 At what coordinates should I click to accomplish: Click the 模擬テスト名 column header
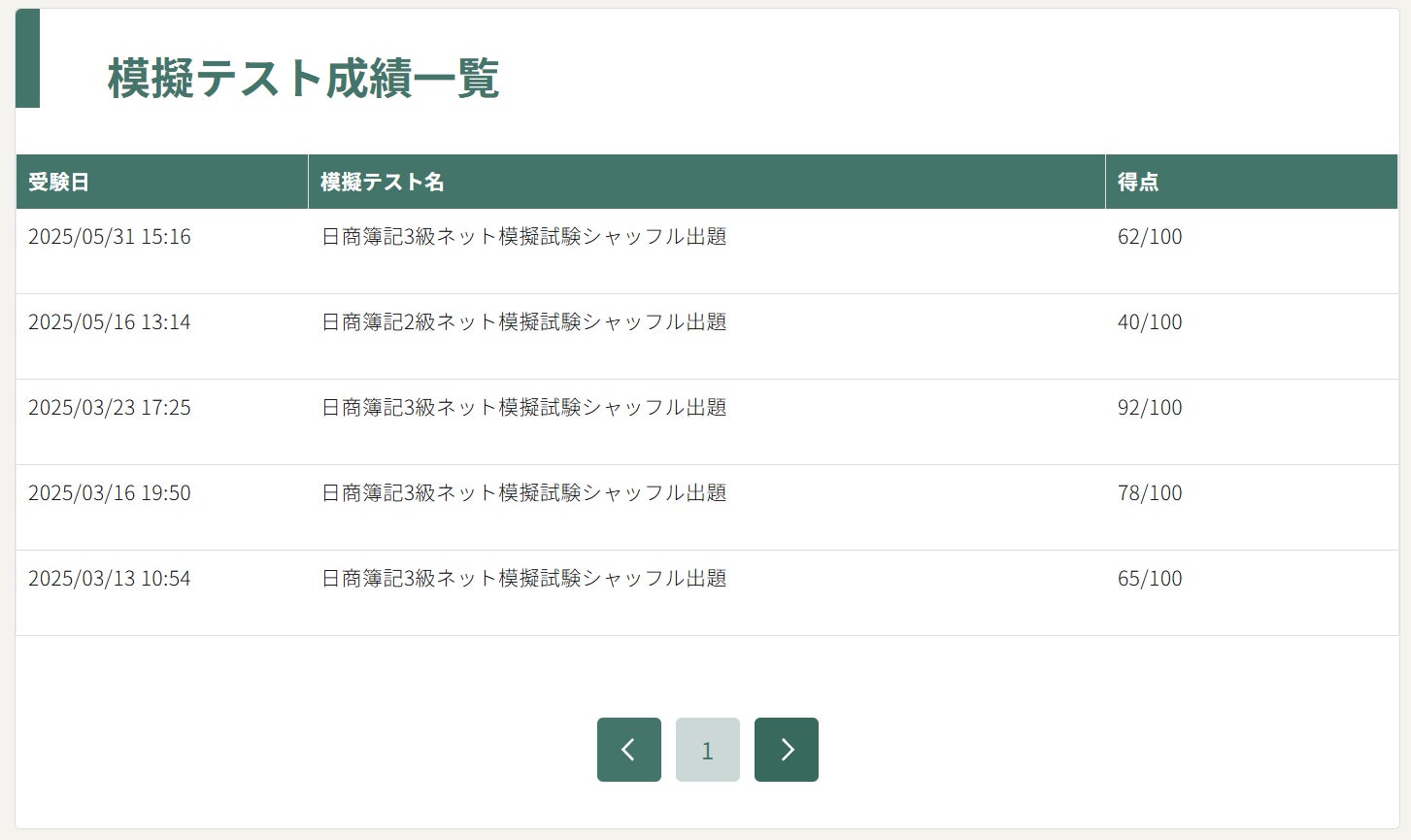pyautogui.click(x=383, y=182)
